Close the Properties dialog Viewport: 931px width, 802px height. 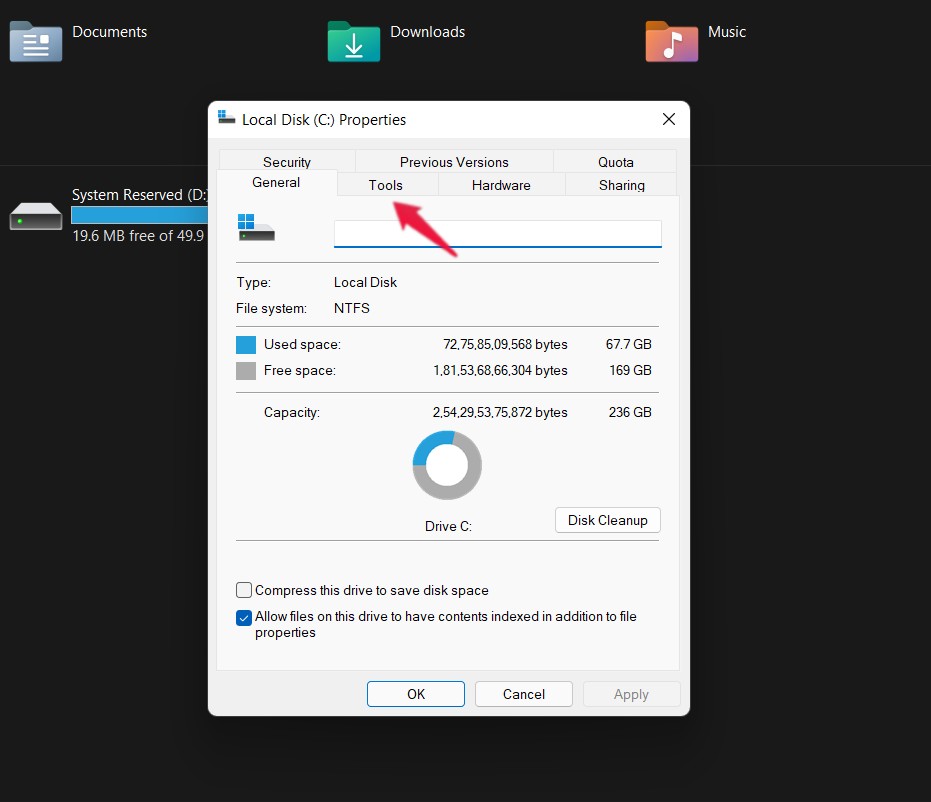[669, 120]
